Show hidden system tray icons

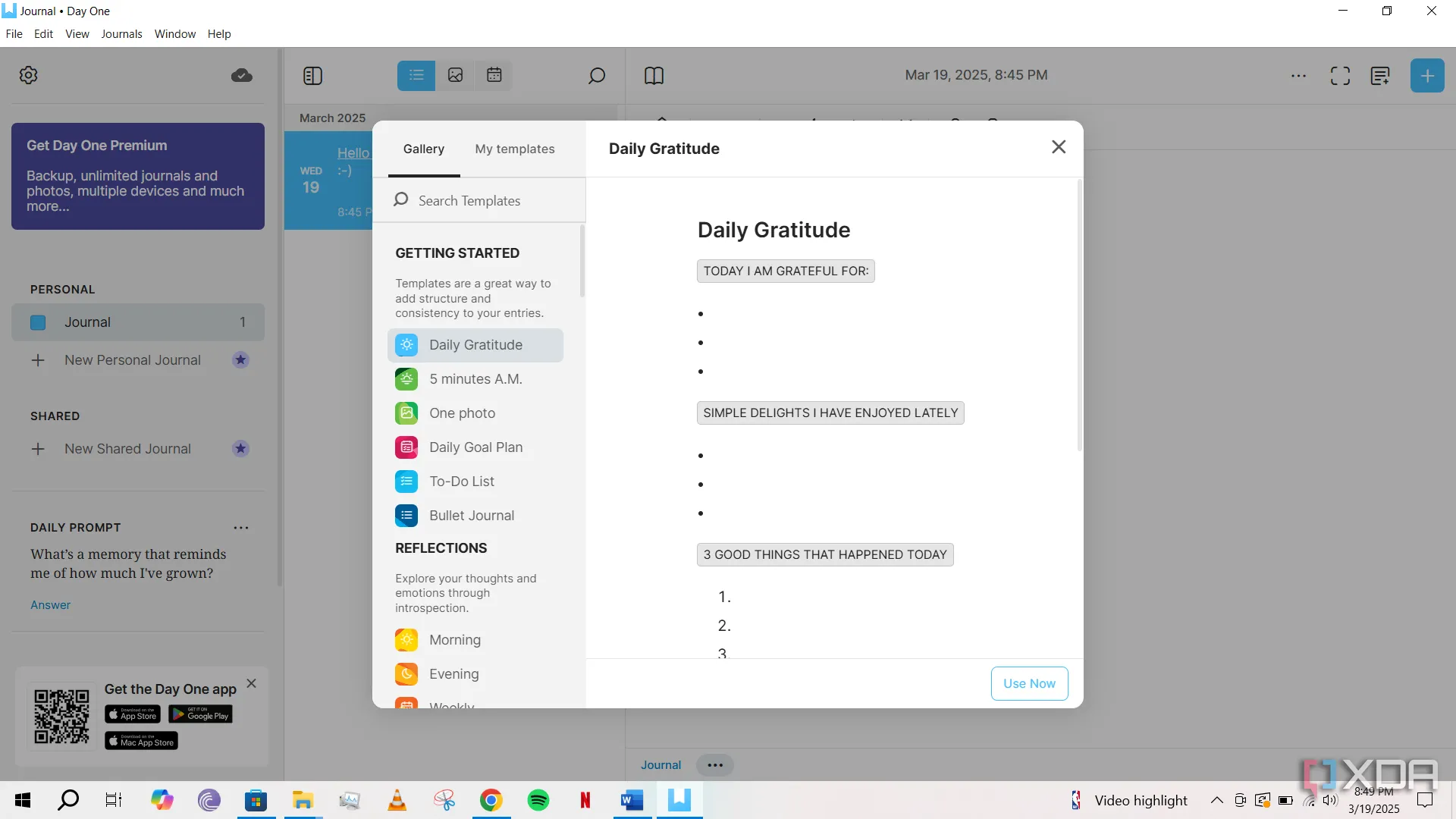click(1216, 800)
